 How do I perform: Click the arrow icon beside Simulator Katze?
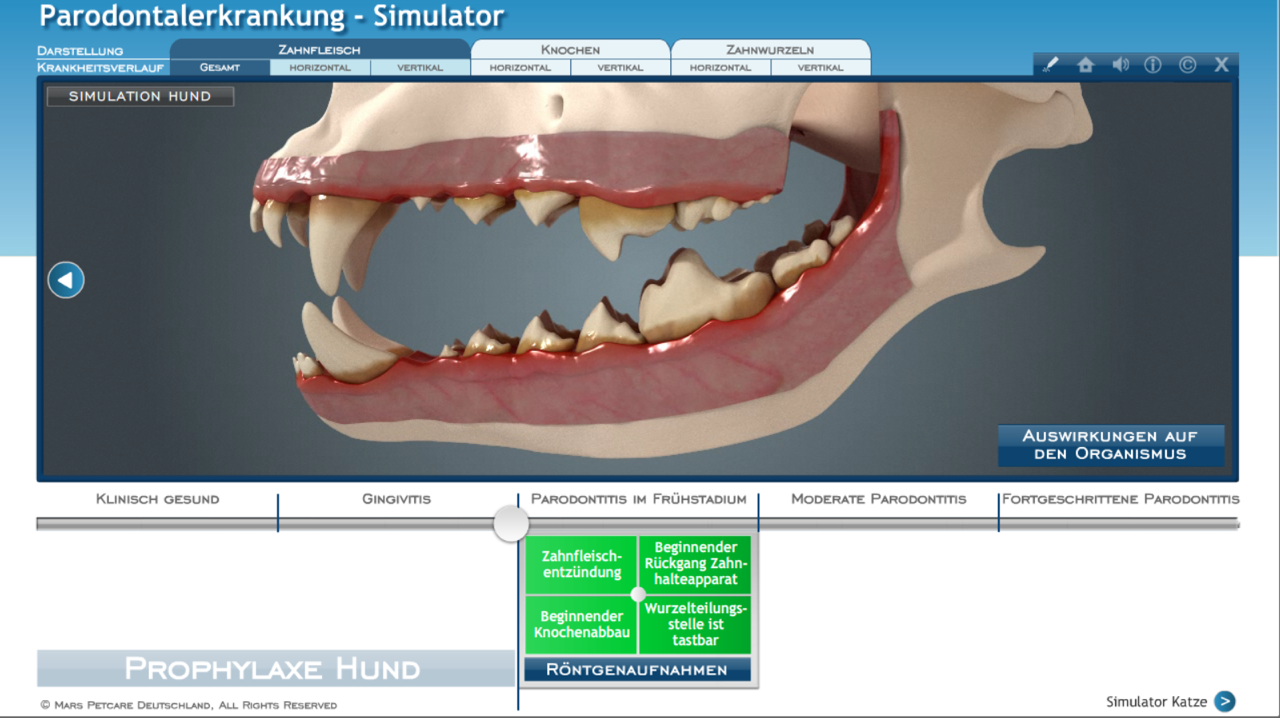1224,702
